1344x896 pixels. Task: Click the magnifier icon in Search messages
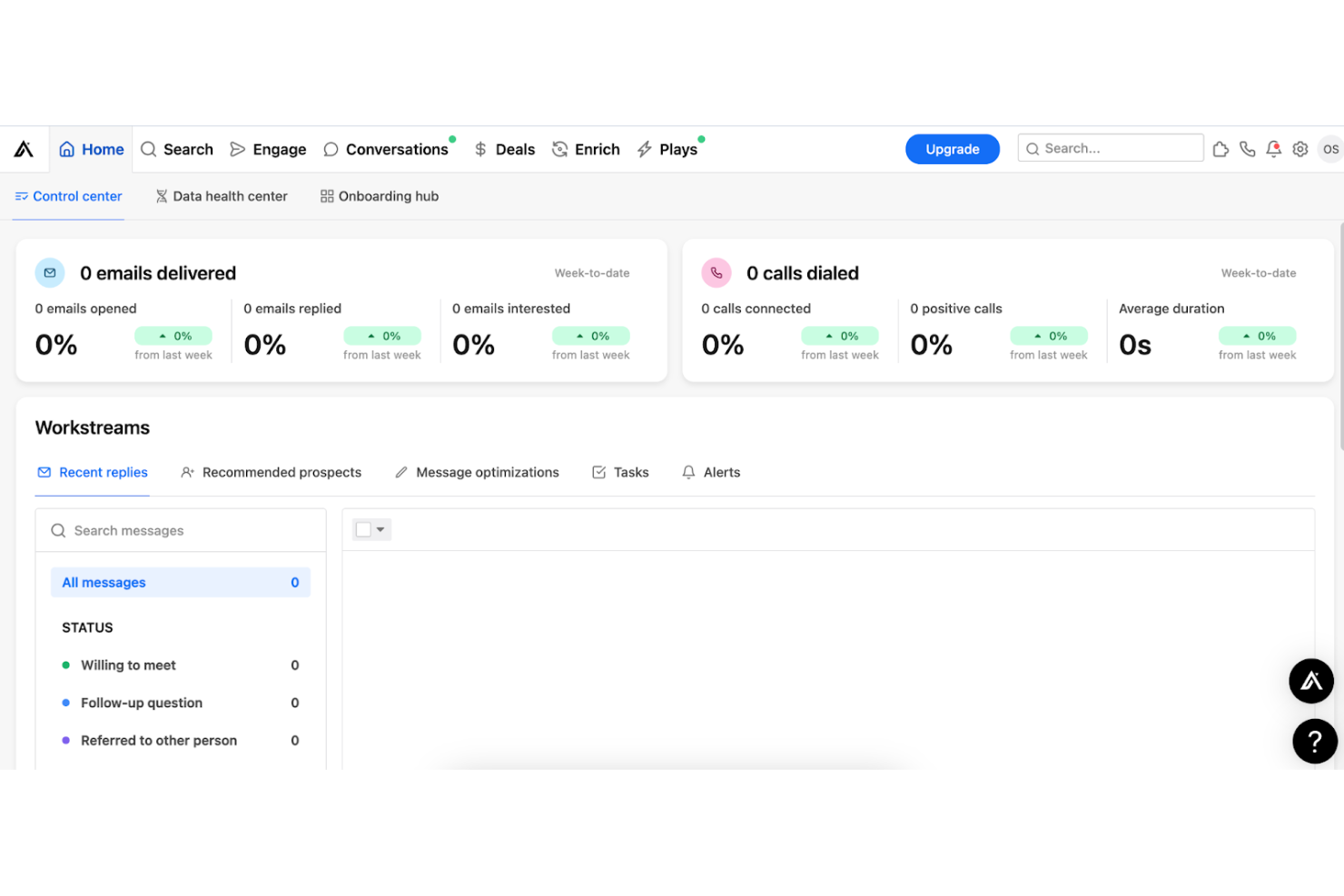point(58,530)
